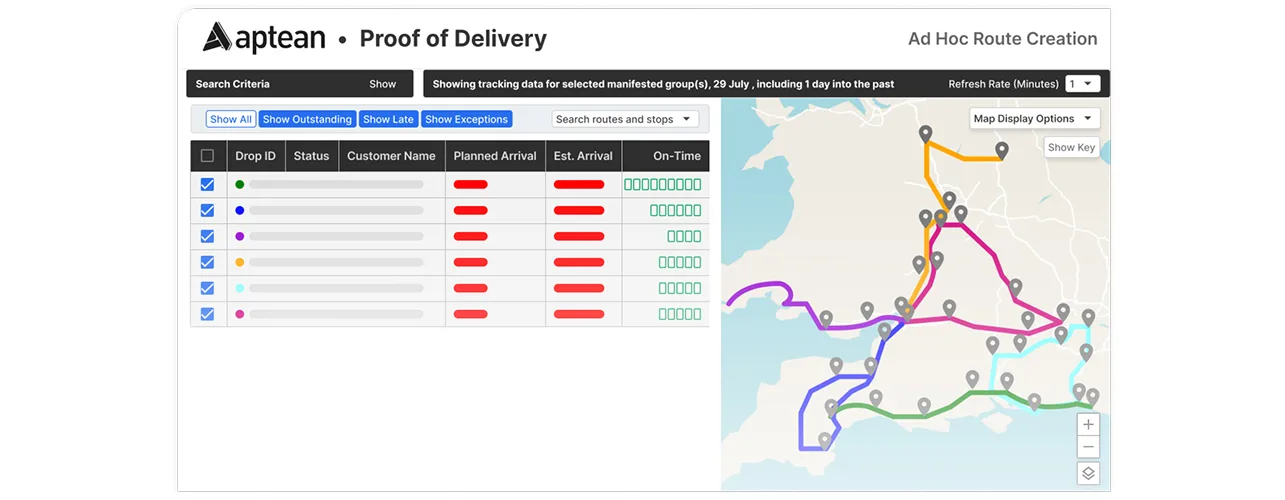Sort by Est. Arrival column header
1285x500 pixels.
(583, 156)
